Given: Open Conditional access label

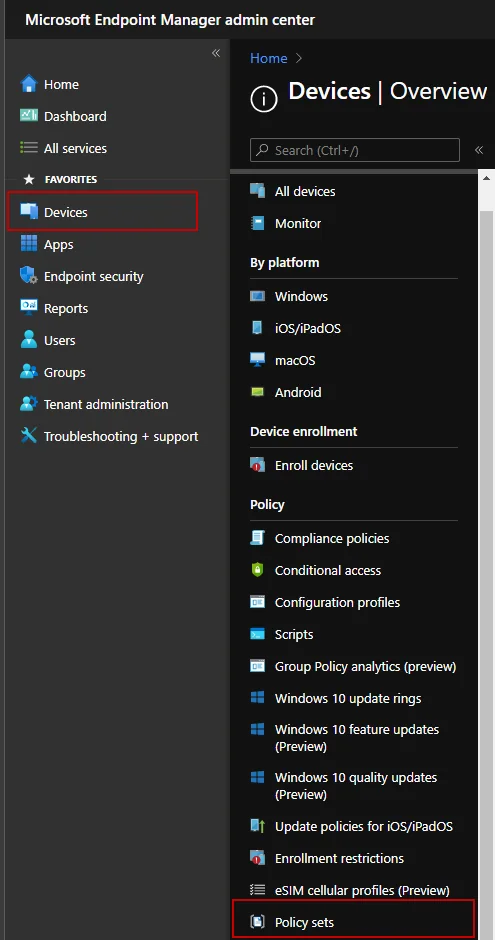Looking at the screenshot, I should [x=328, y=570].
